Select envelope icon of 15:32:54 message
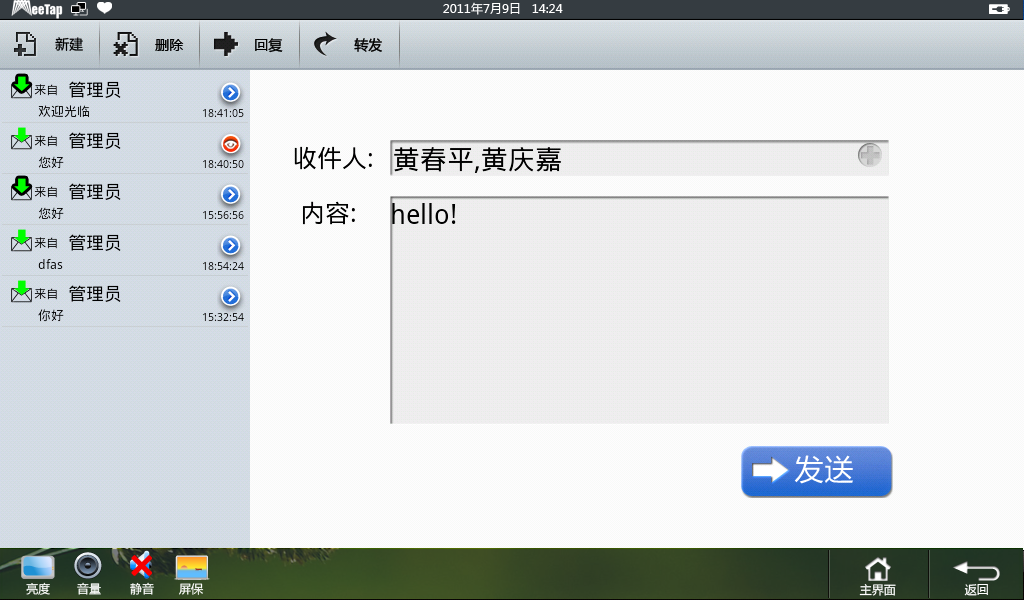The image size is (1024, 600). [22, 291]
